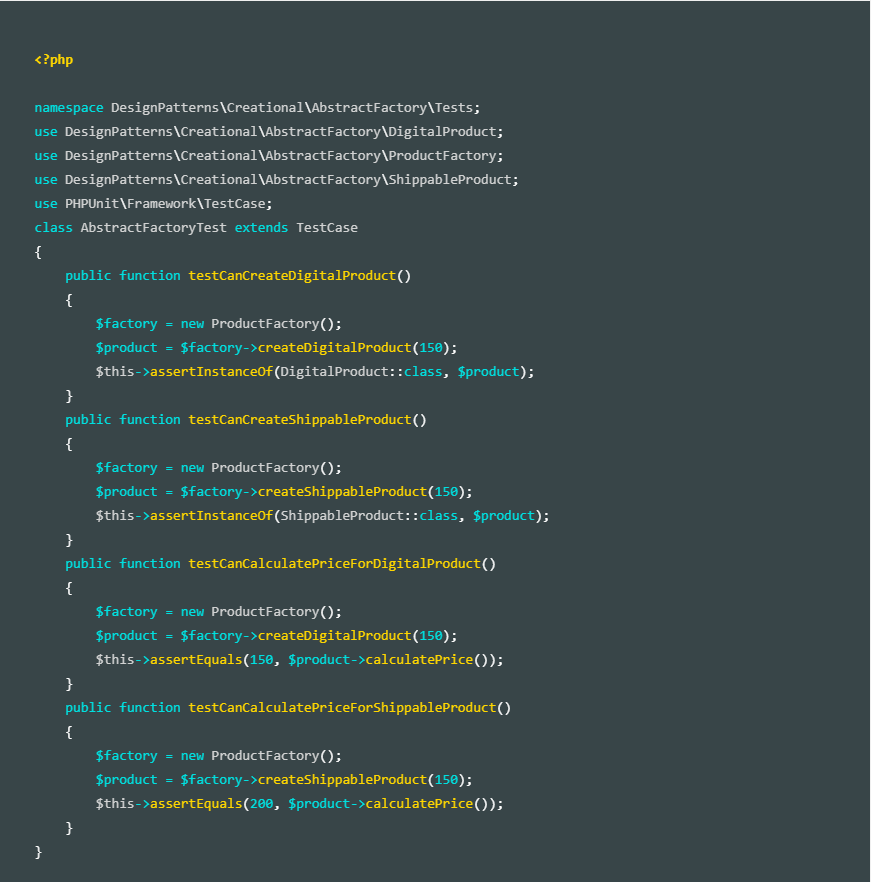Click the final closing brace of the class
Viewport: 871px width, 882px height.
point(38,852)
